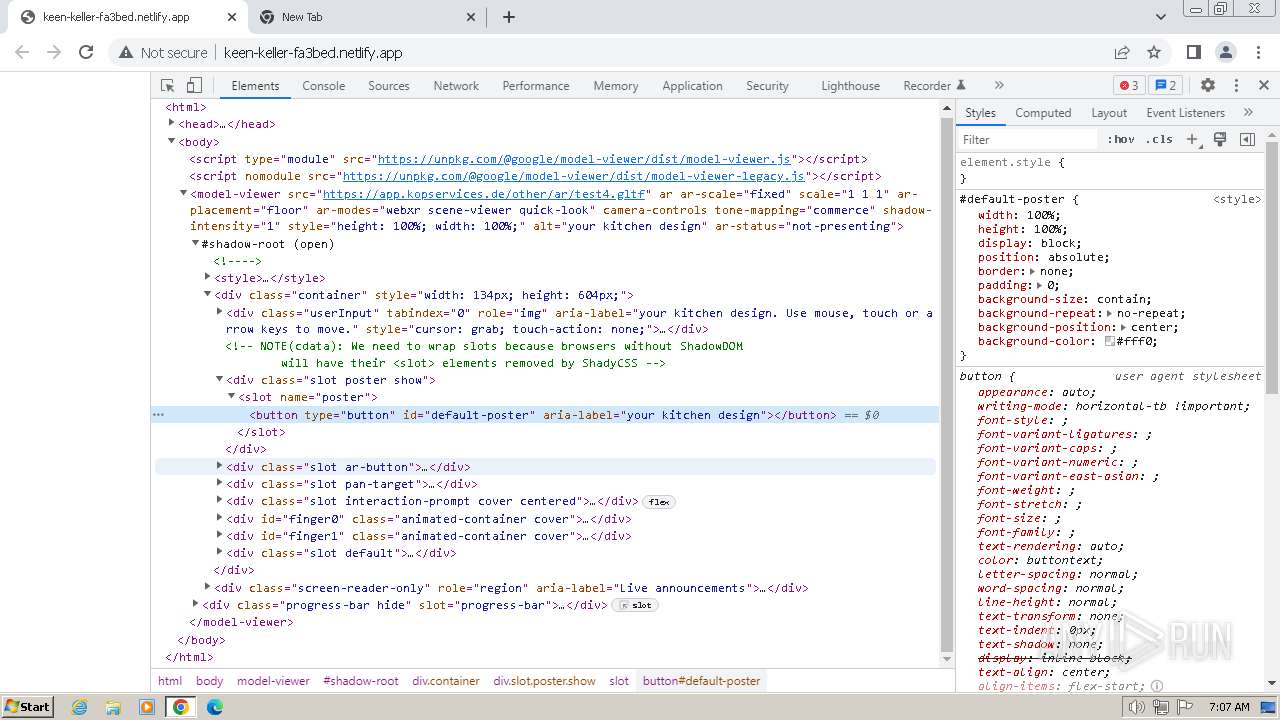Toggle the computed styles sidebar icon
The image size is (1280, 720).
1247,140
